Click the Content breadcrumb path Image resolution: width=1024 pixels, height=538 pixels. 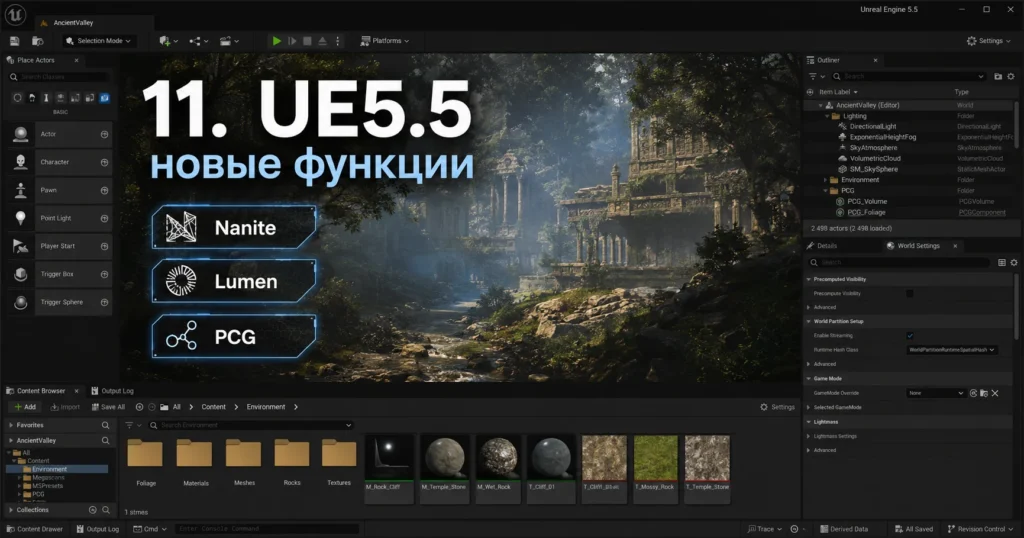[214, 407]
